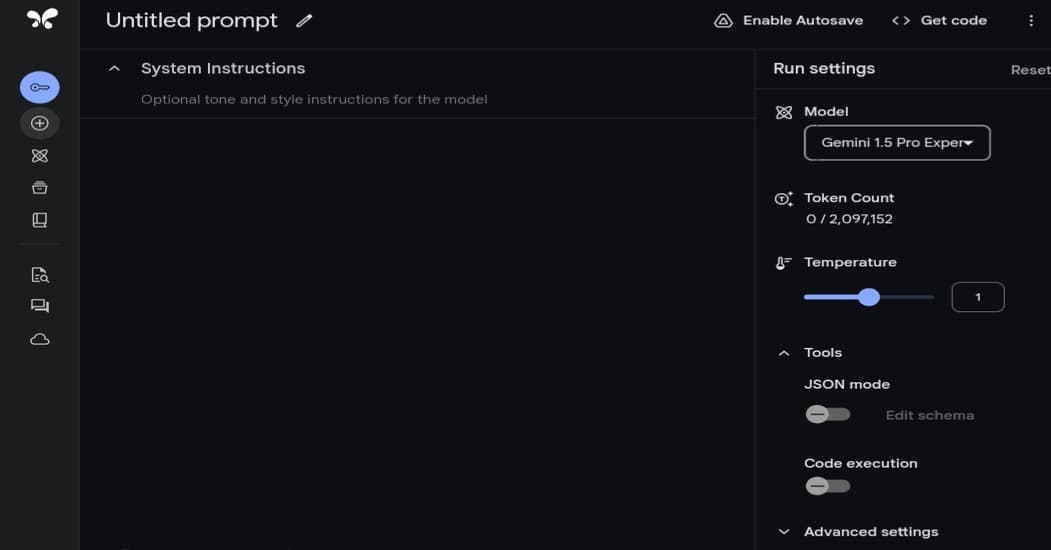The image size is (1051, 550).
Task: Collapse the System Instructions section
Action: [x=115, y=68]
